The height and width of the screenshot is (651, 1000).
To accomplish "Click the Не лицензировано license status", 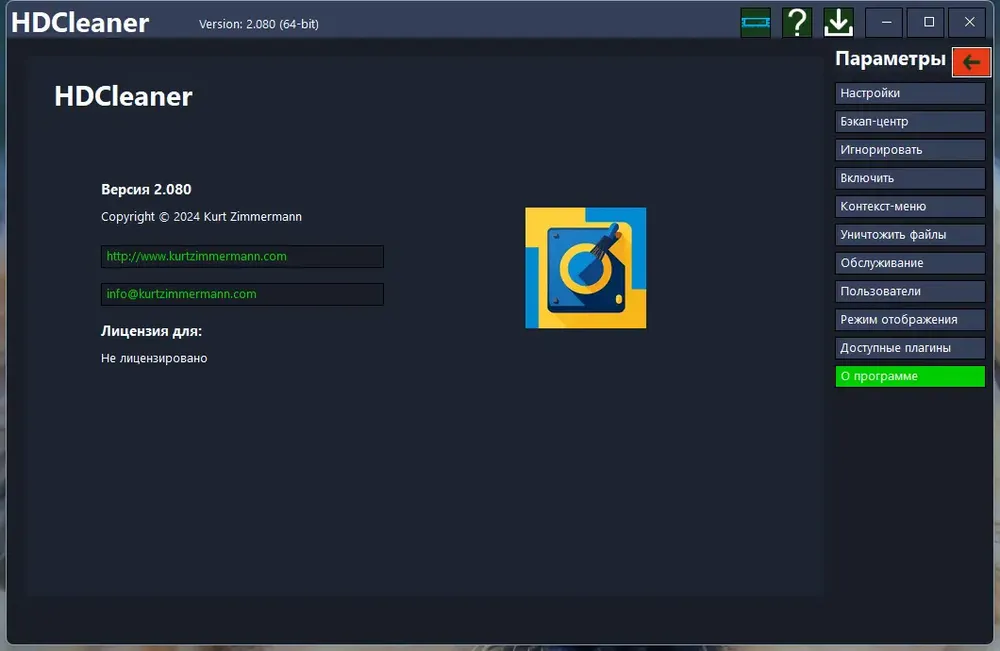I will (154, 358).
